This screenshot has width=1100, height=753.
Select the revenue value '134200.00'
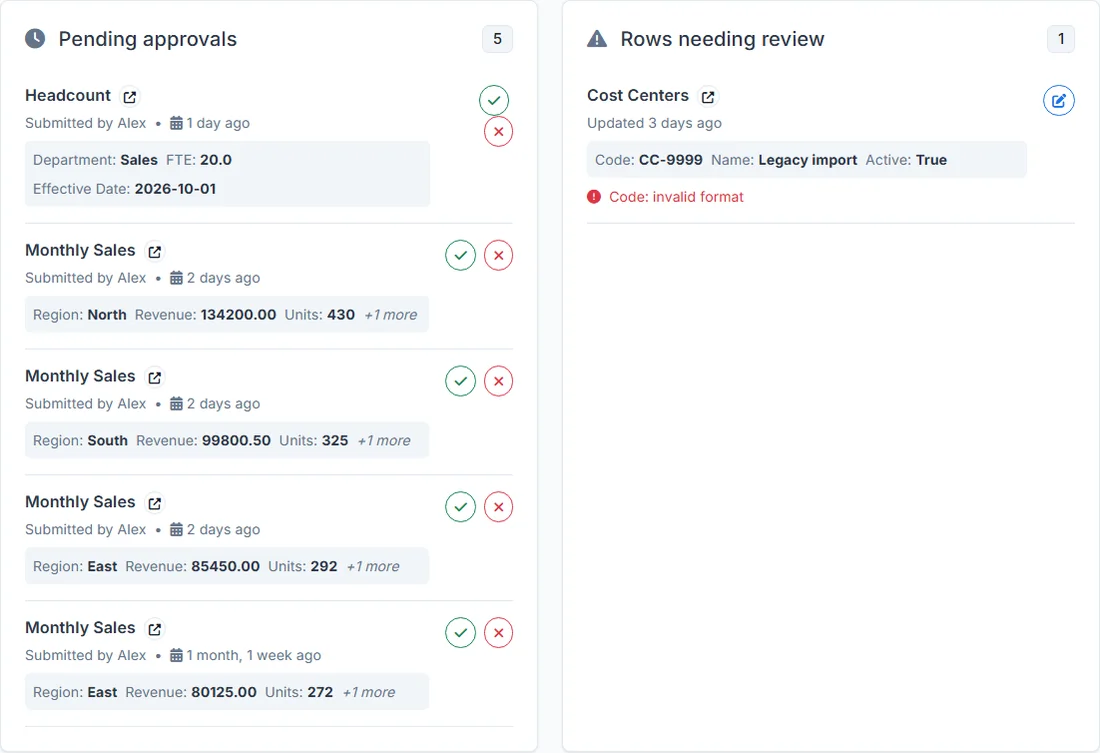click(x=239, y=314)
